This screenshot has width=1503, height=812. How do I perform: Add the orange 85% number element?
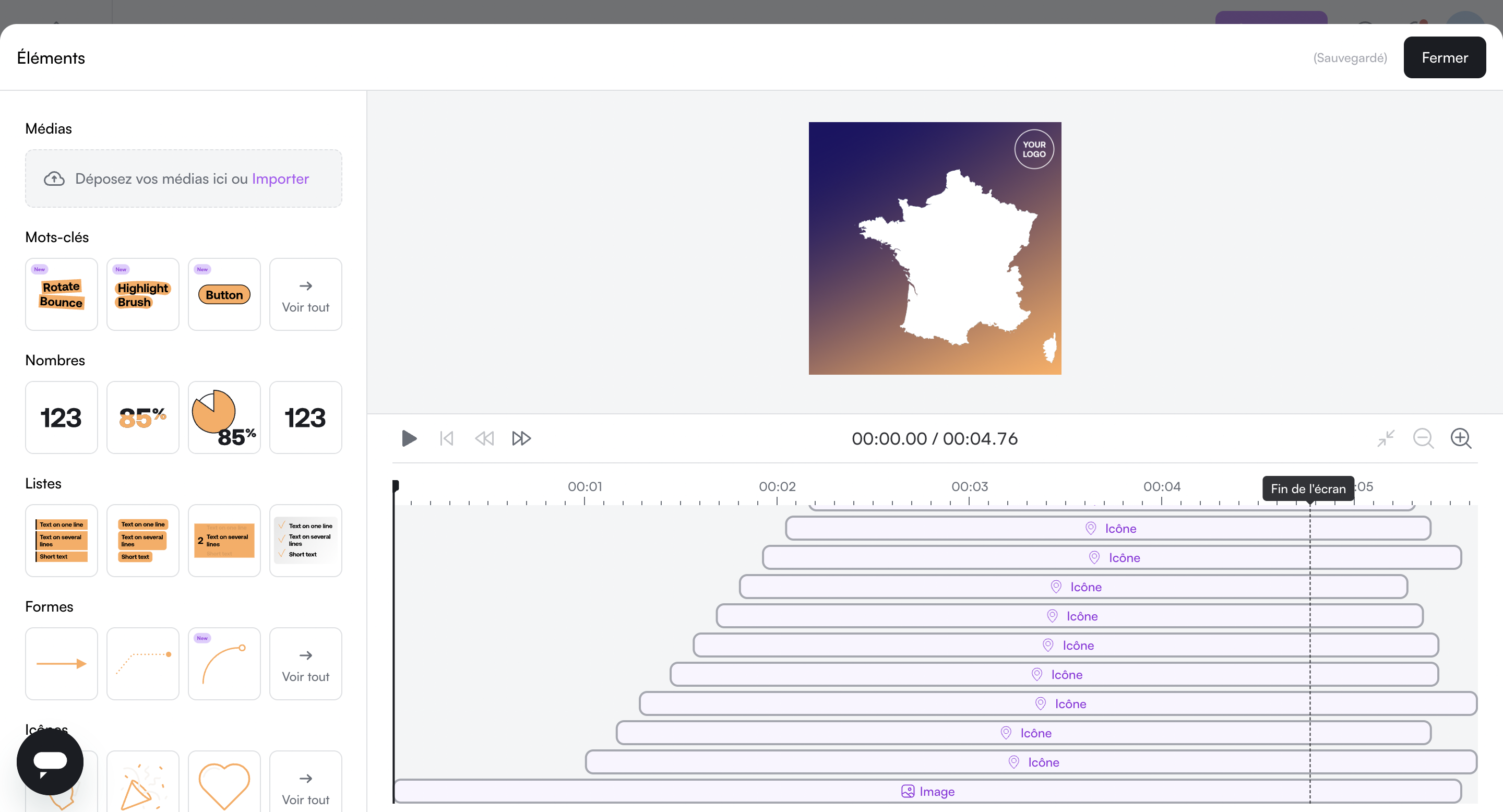tap(143, 417)
